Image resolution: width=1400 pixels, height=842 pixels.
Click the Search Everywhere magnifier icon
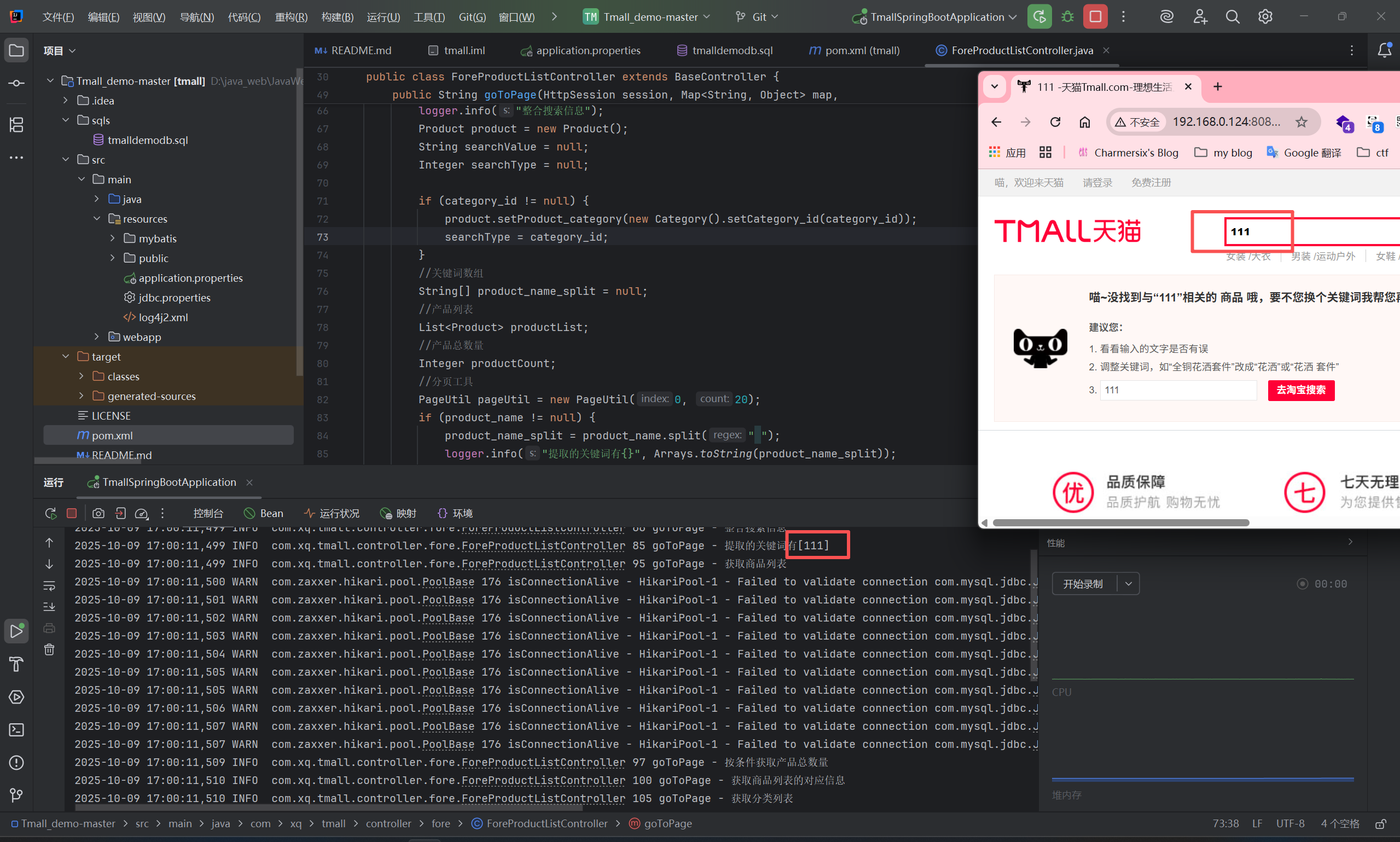click(1232, 17)
